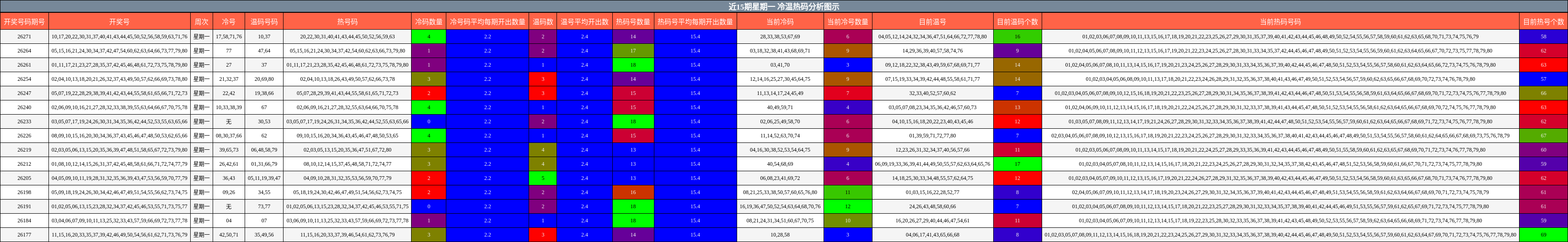
Task: Click the 温号平均开出数 column header
Action: (x=584, y=22)
